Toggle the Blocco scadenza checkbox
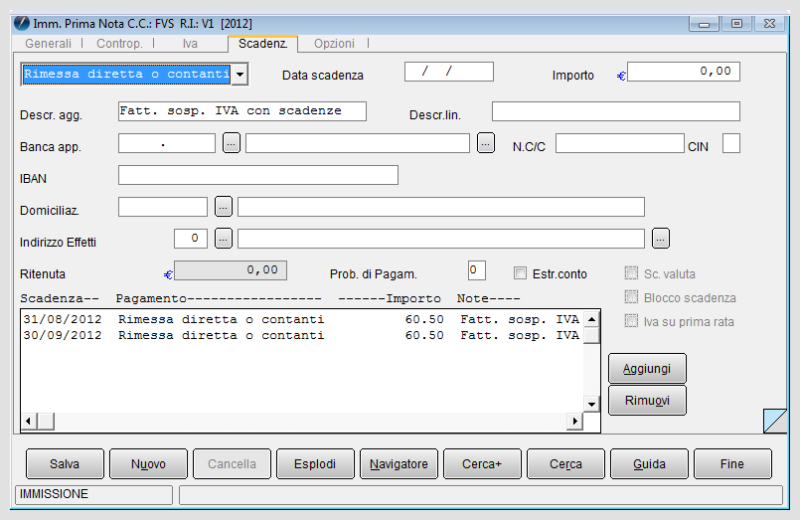This screenshot has height=520, width=800. coord(631,296)
